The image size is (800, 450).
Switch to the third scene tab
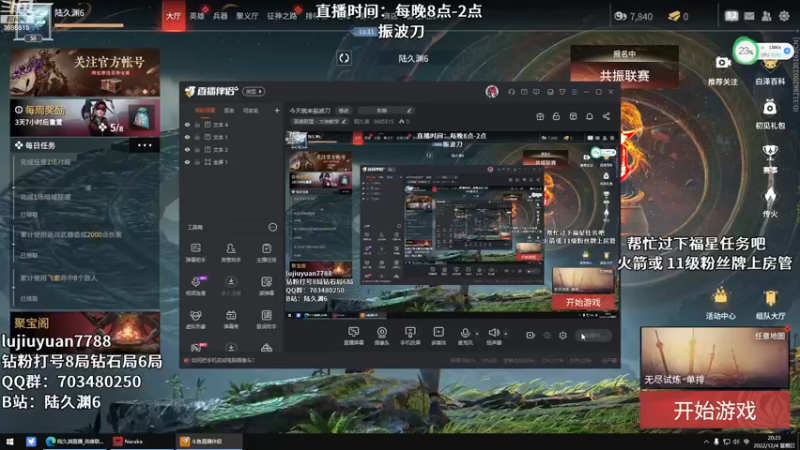coord(251,110)
